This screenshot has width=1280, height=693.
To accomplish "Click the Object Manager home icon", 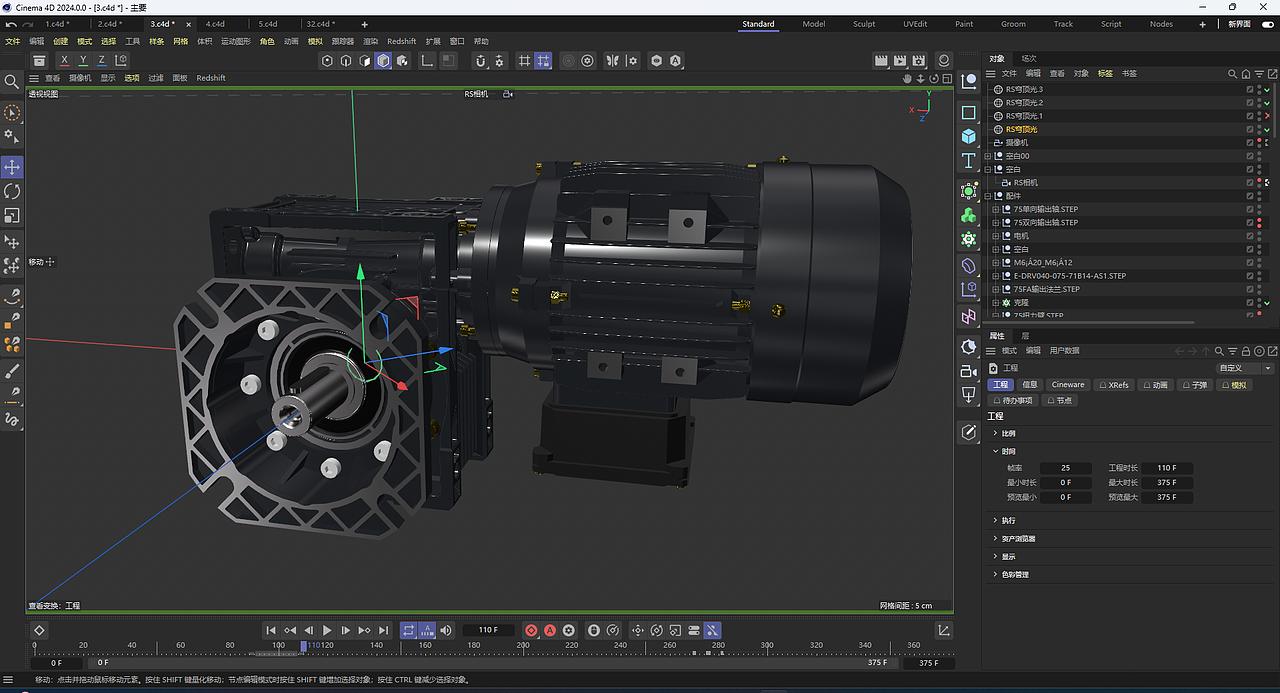I will [1245, 74].
